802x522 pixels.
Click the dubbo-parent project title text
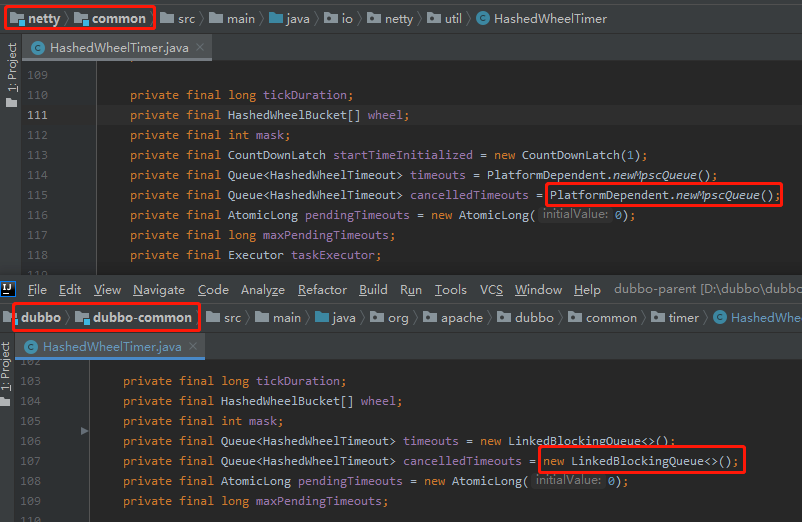(x=707, y=289)
